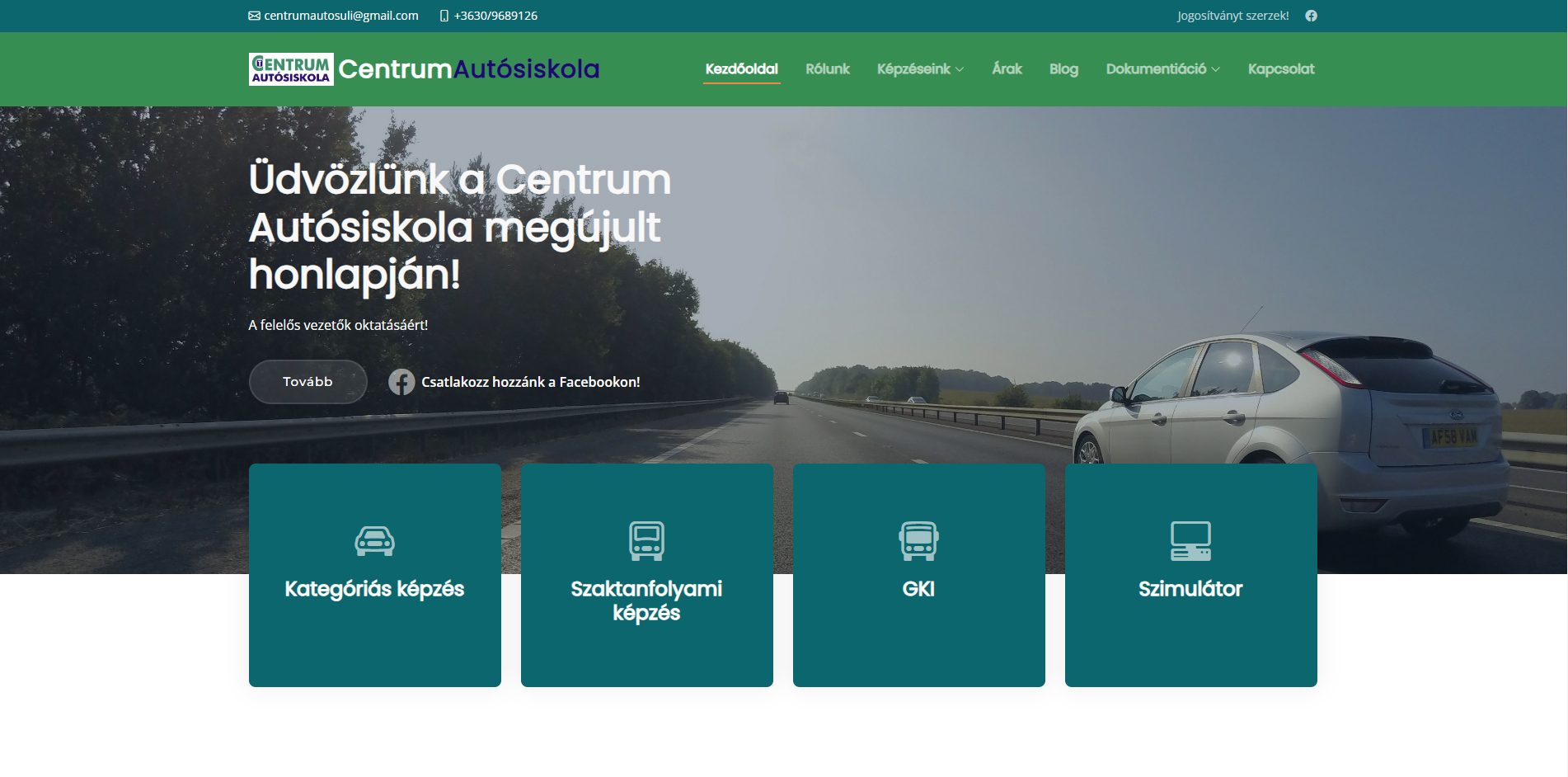Open the Dokumentáció menu label

(1156, 69)
